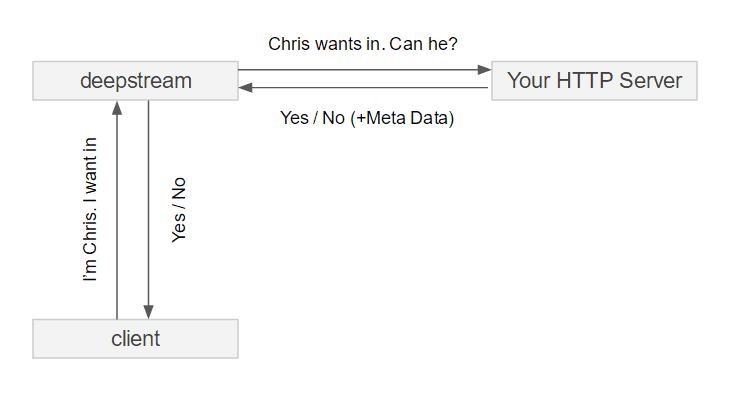Click the word 'deepstream' in its box

pos(136,81)
